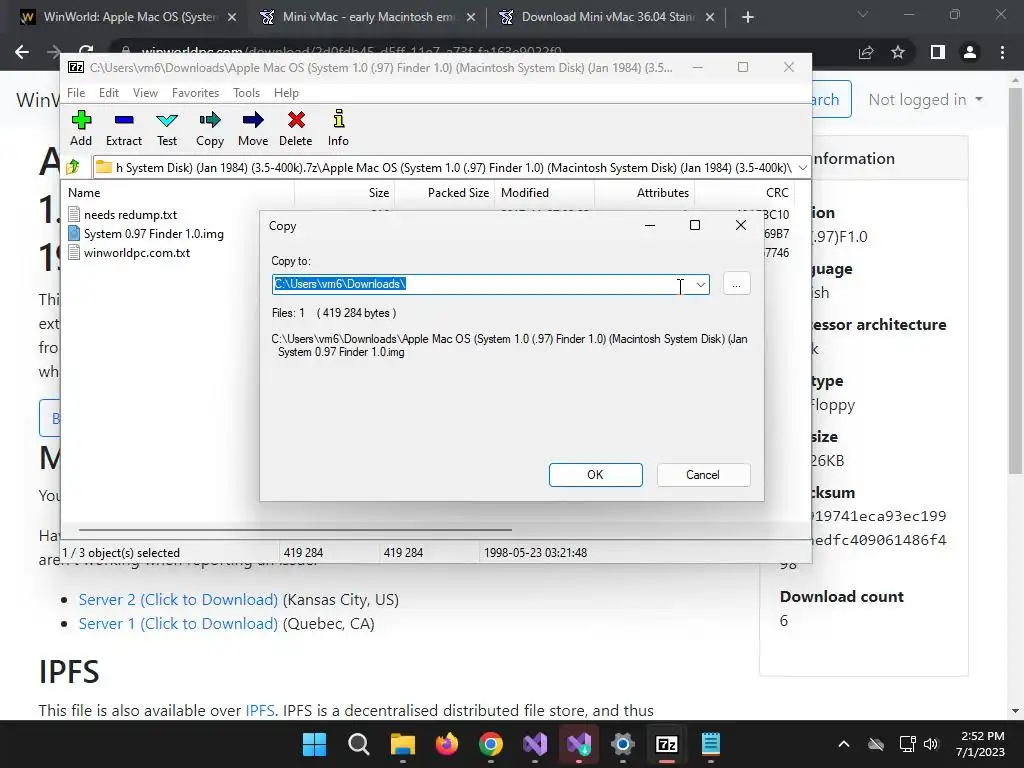Screen dimensions: 1024x768
Task: Open the volume control in system tray
Action: pos(931,744)
